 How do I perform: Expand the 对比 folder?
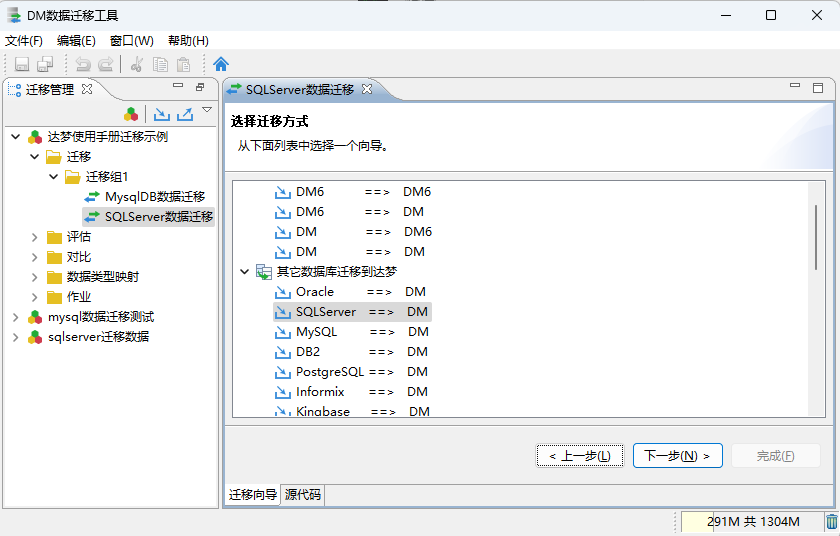[x=35, y=257]
